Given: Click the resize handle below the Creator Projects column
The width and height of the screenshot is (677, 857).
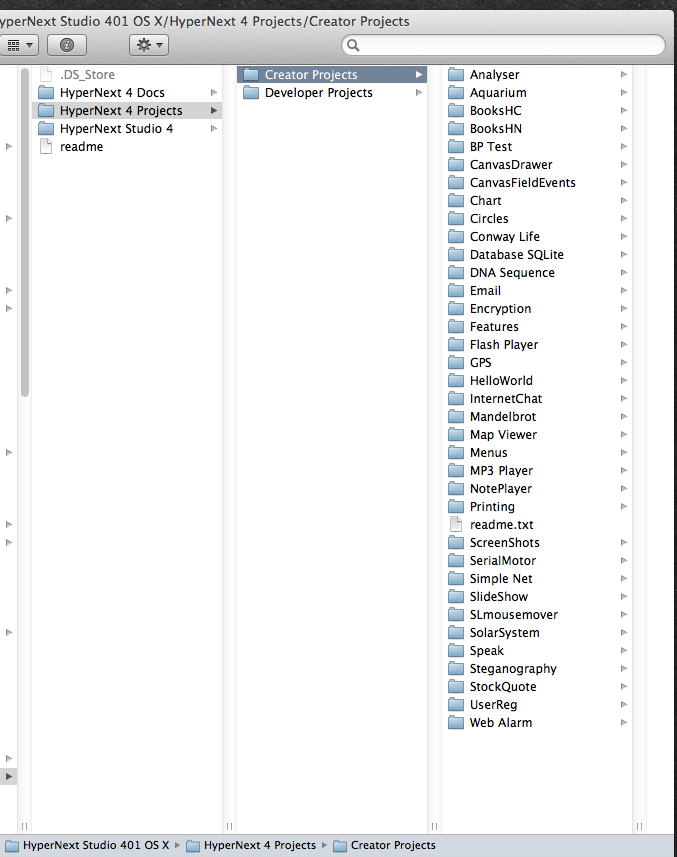Looking at the screenshot, I should coord(434,826).
